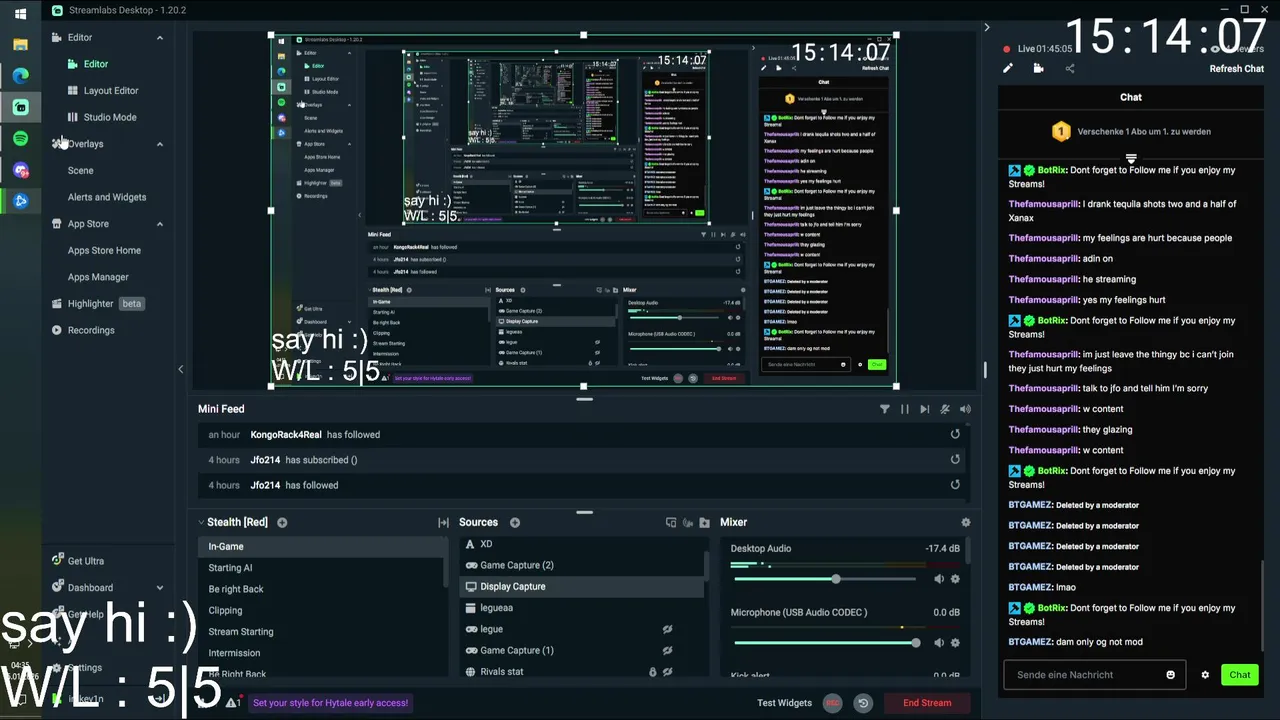Click the chat panel scrollbar
Screen dimensions: 1280x720
tap(1264, 604)
